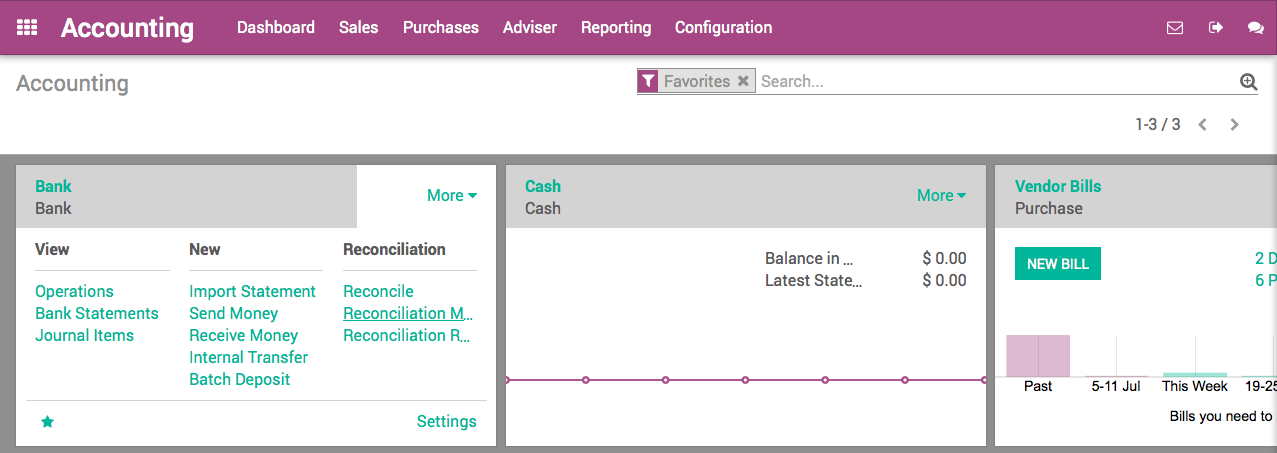The height and width of the screenshot is (453, 1277).
Task: Open the apps grid menu icon
Action: click(27, 28)
